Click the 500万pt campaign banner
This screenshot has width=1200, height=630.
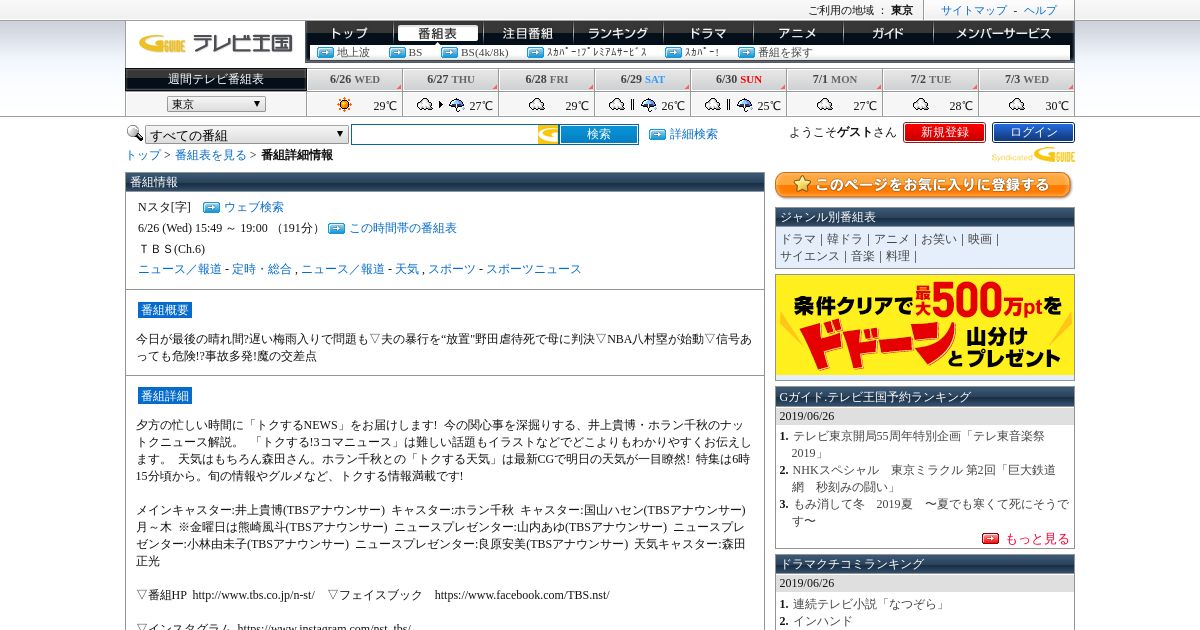click(x=925, y=326)
